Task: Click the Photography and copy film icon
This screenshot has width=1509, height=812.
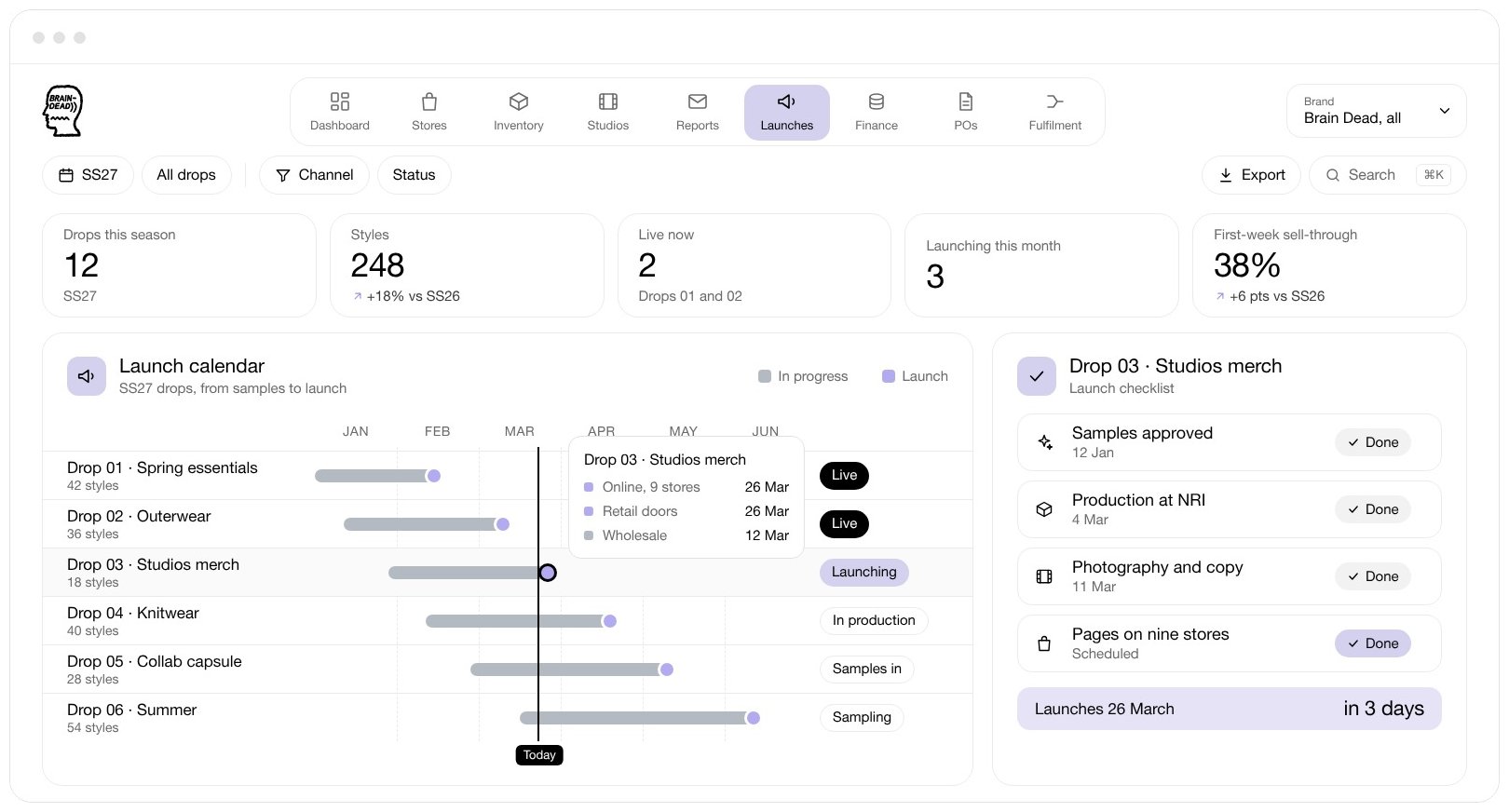Action: pyautogui.click(x=1044, y=577)
